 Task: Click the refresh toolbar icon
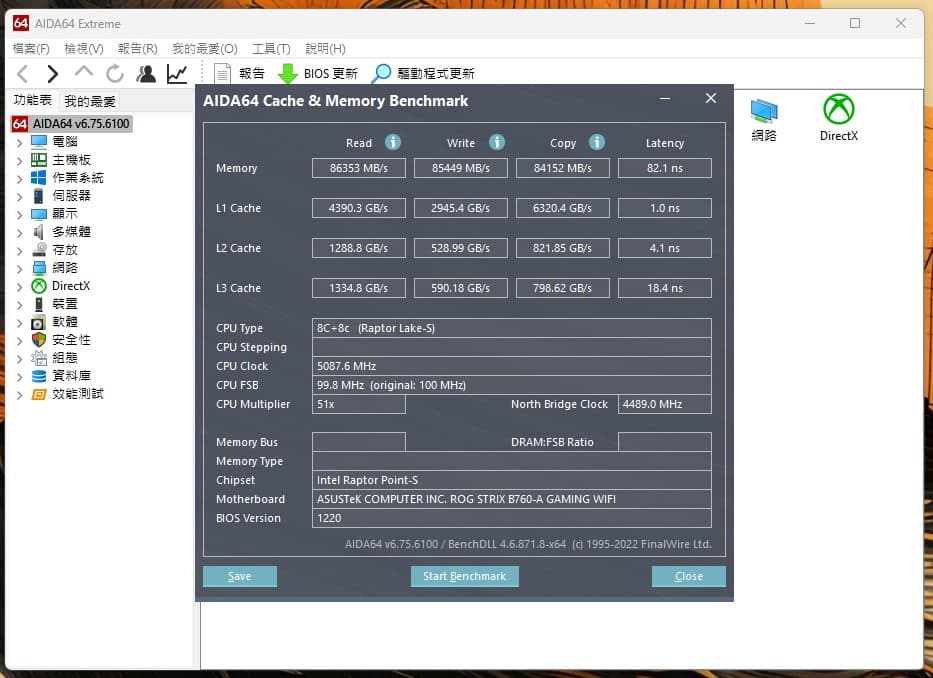pyautogui.click(x=114, y=73)
